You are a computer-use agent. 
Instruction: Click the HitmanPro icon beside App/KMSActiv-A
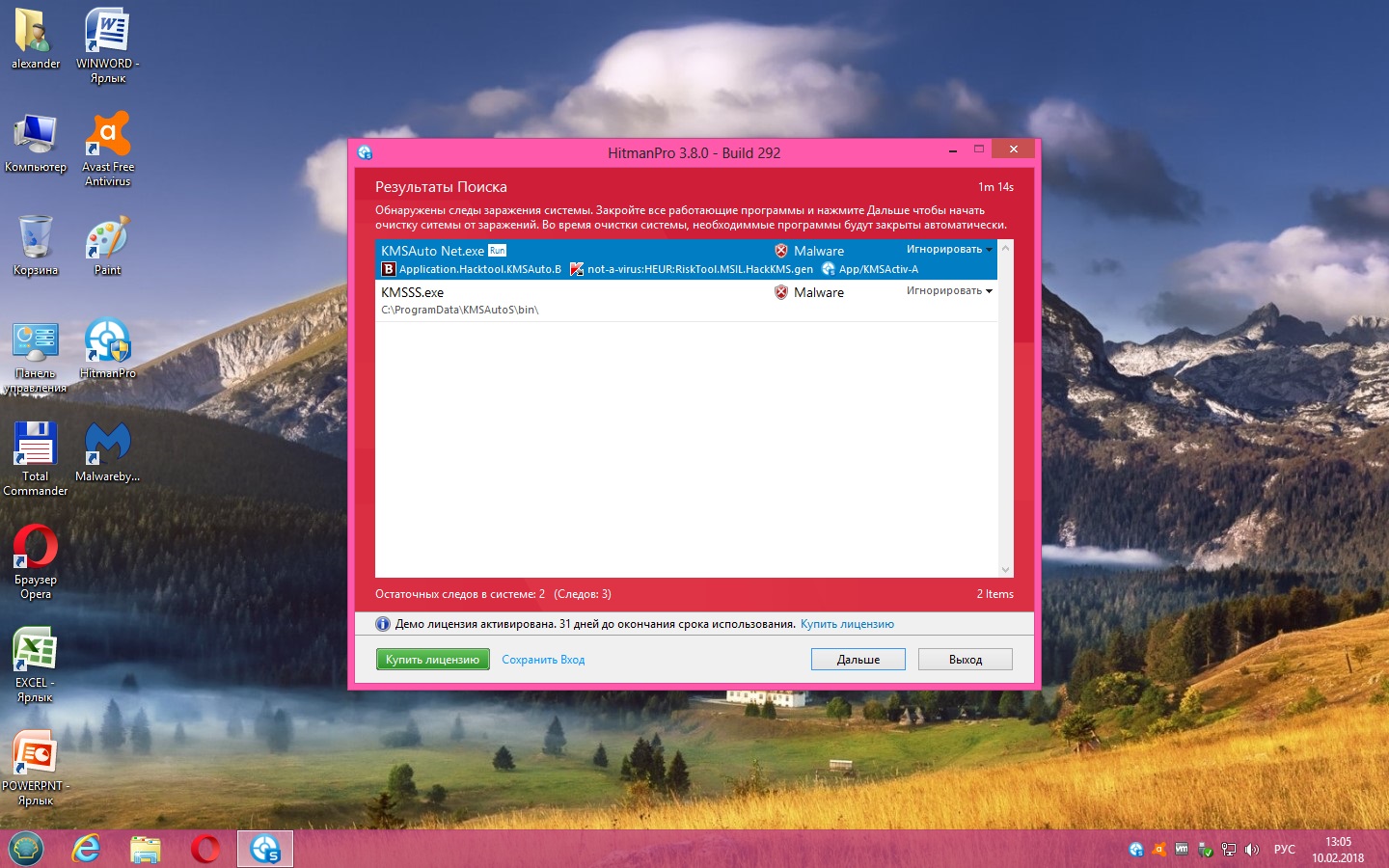point(828,269)
